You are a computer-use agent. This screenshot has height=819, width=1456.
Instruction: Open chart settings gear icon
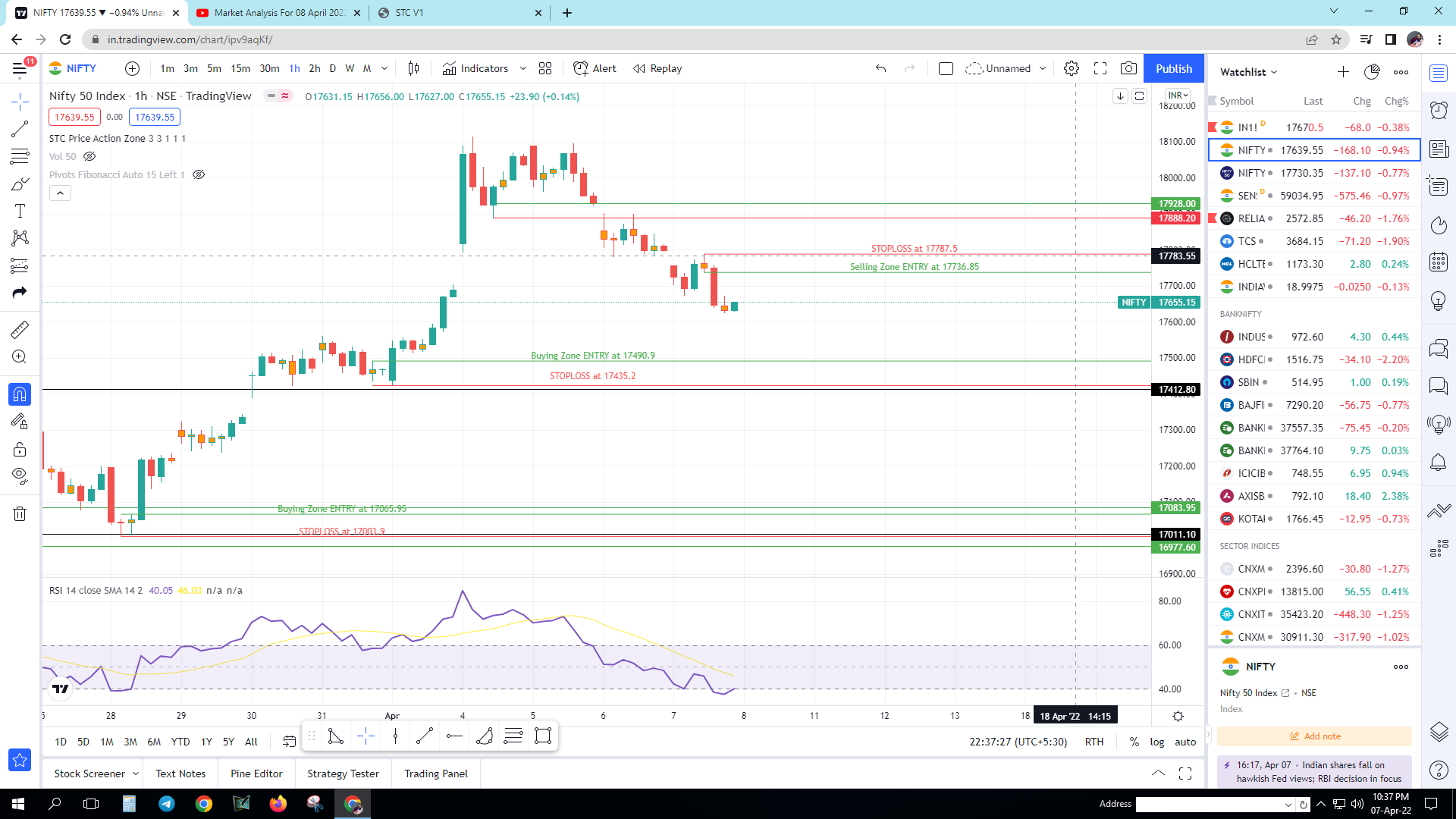coord(1071,68)
